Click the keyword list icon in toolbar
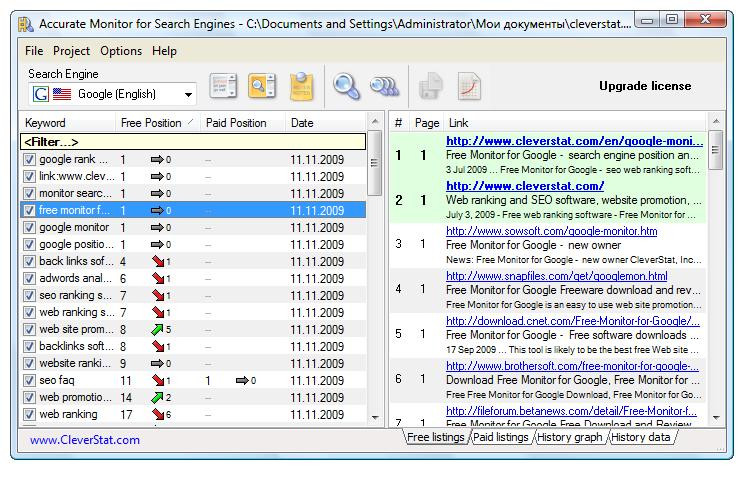752x478 pixels. pyautogui.click(x=223, y=87)
